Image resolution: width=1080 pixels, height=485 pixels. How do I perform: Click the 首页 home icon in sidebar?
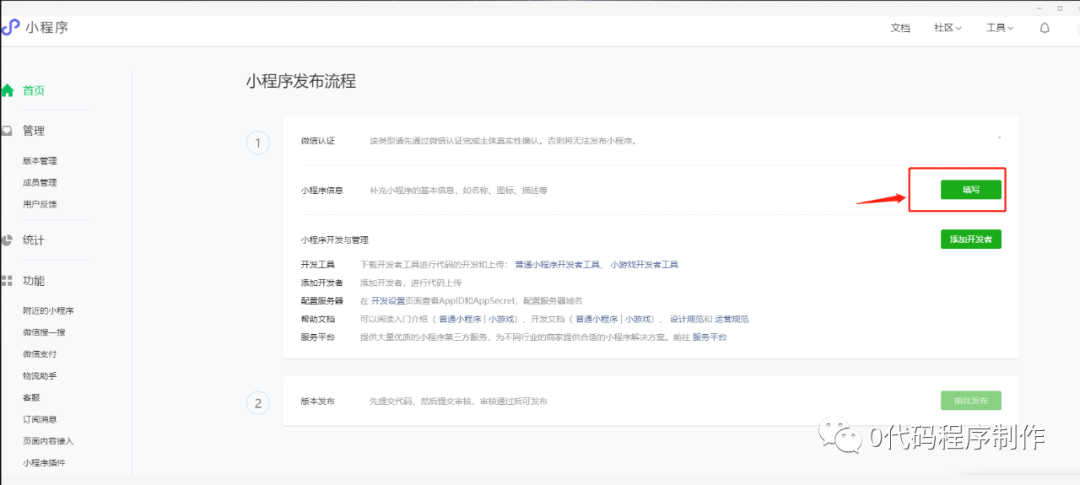click(x=7, y=90)
